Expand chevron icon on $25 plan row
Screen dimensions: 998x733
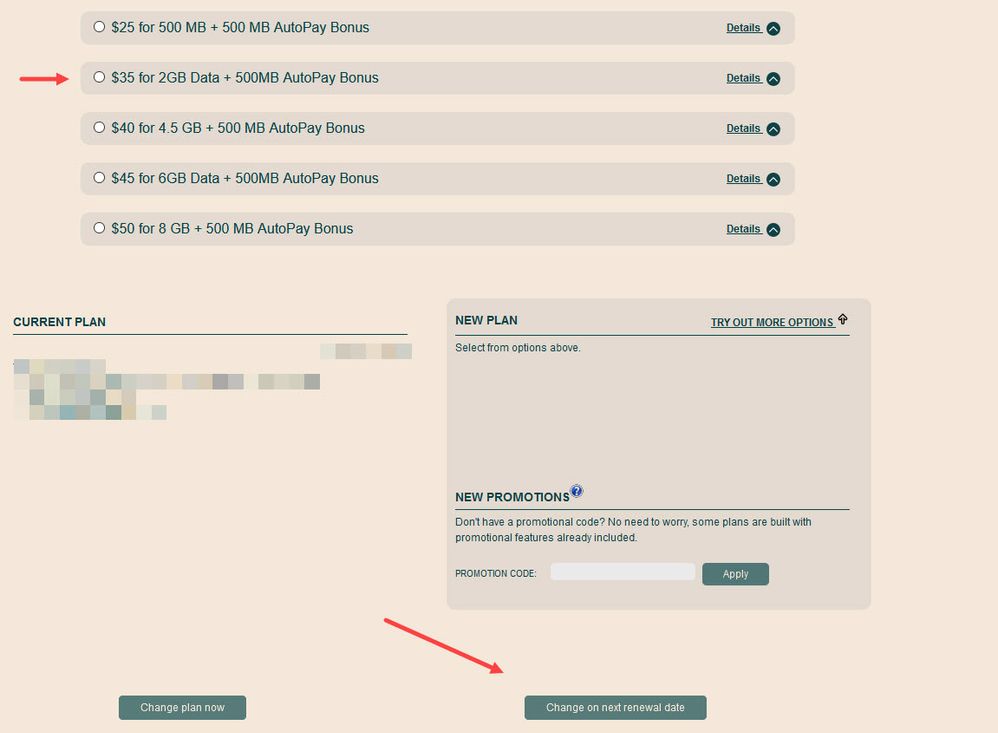(773, 29)
